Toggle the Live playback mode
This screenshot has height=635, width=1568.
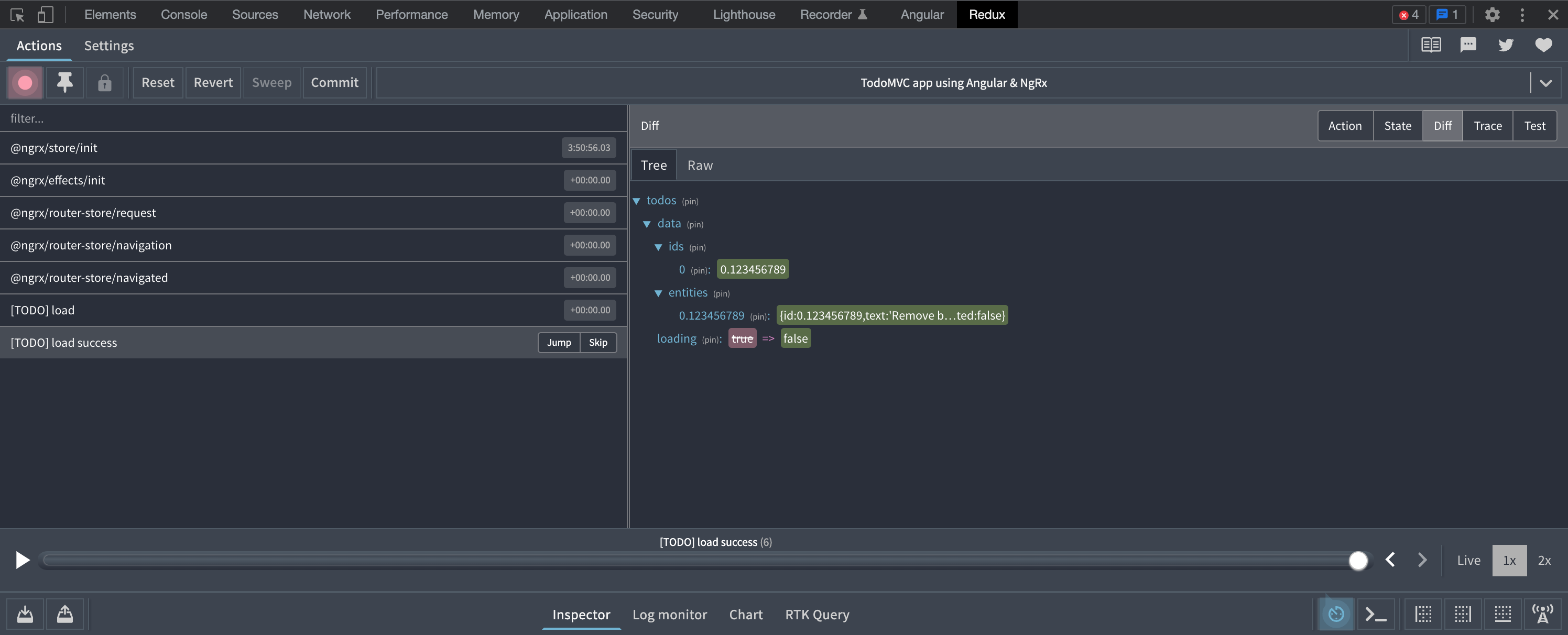pyautogui.click(x=1468, y=560)
